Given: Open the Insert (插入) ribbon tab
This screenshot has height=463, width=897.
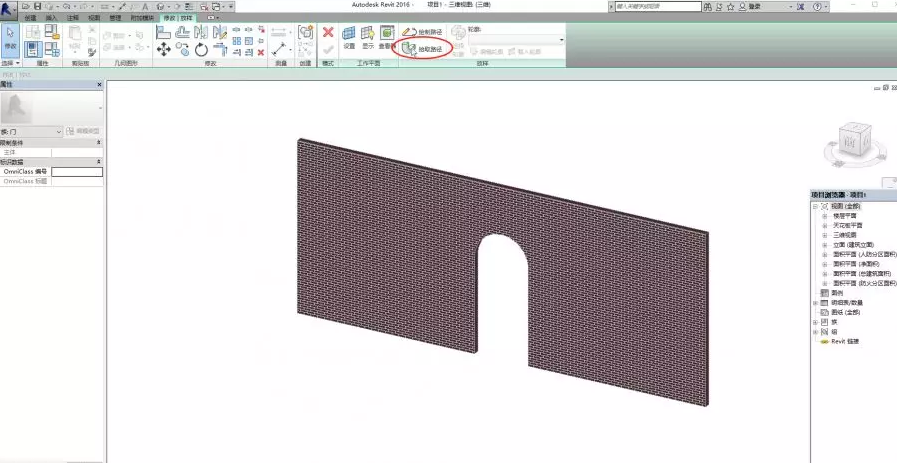Looking at the screenshot, I should tap(51, 18).
